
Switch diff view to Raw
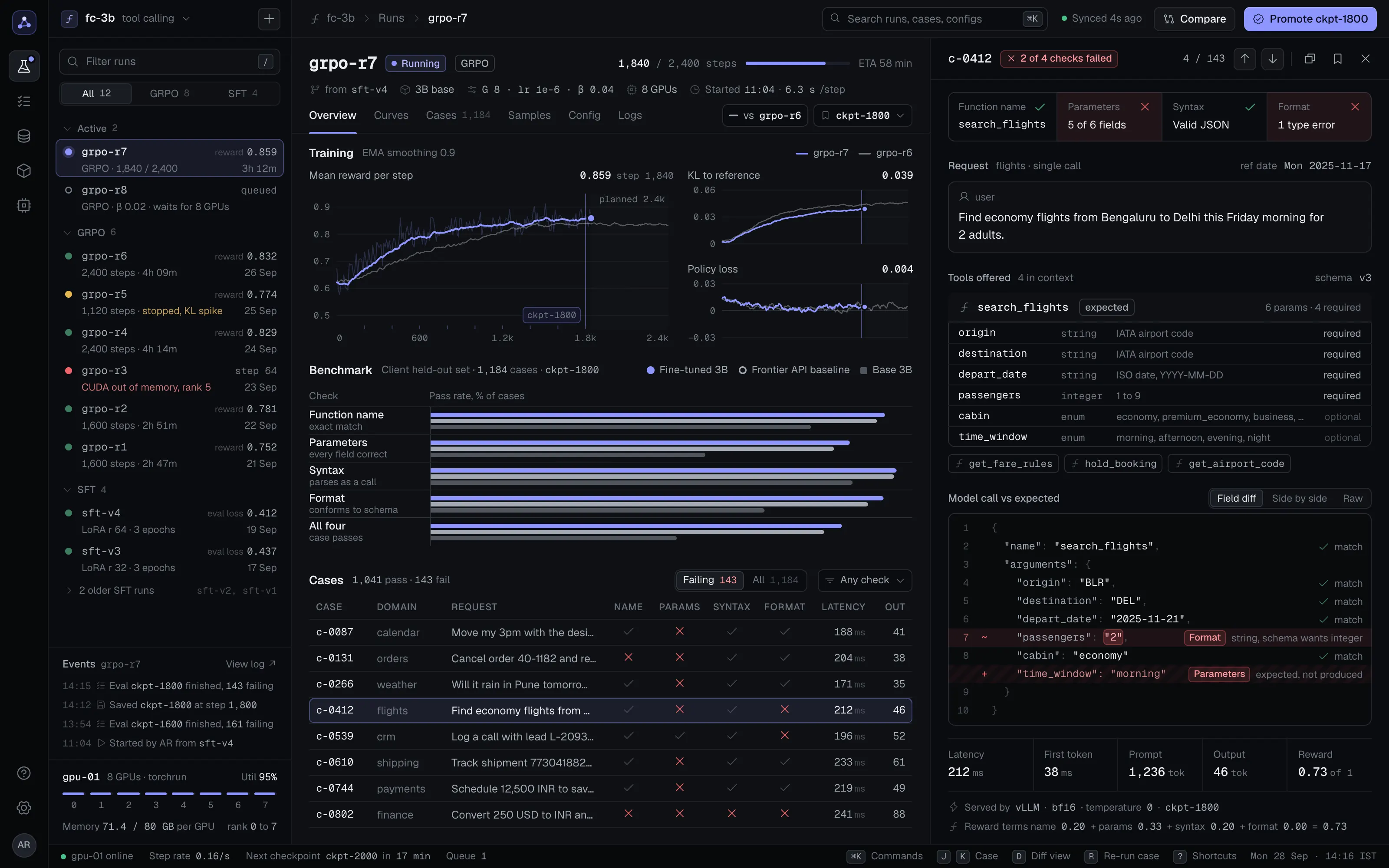coord(1352,498)
